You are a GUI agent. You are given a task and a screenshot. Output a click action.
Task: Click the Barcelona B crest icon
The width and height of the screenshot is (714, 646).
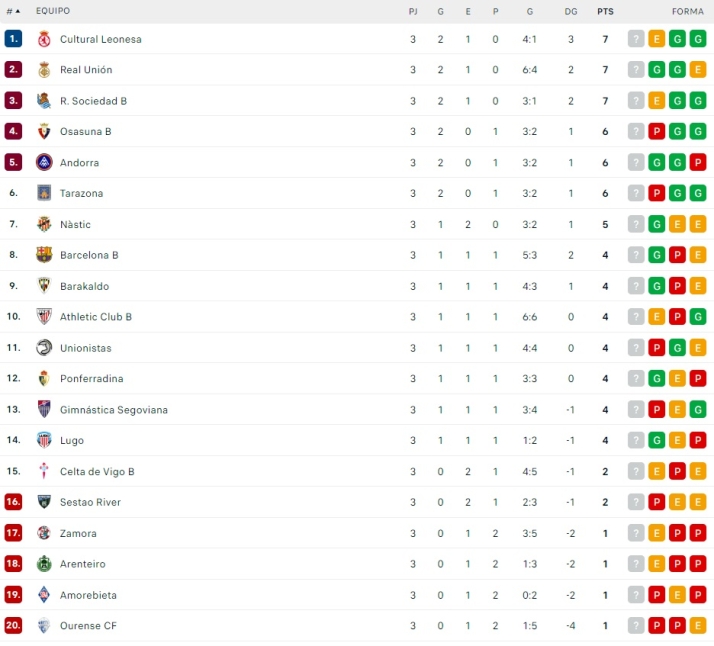point(44,255)
